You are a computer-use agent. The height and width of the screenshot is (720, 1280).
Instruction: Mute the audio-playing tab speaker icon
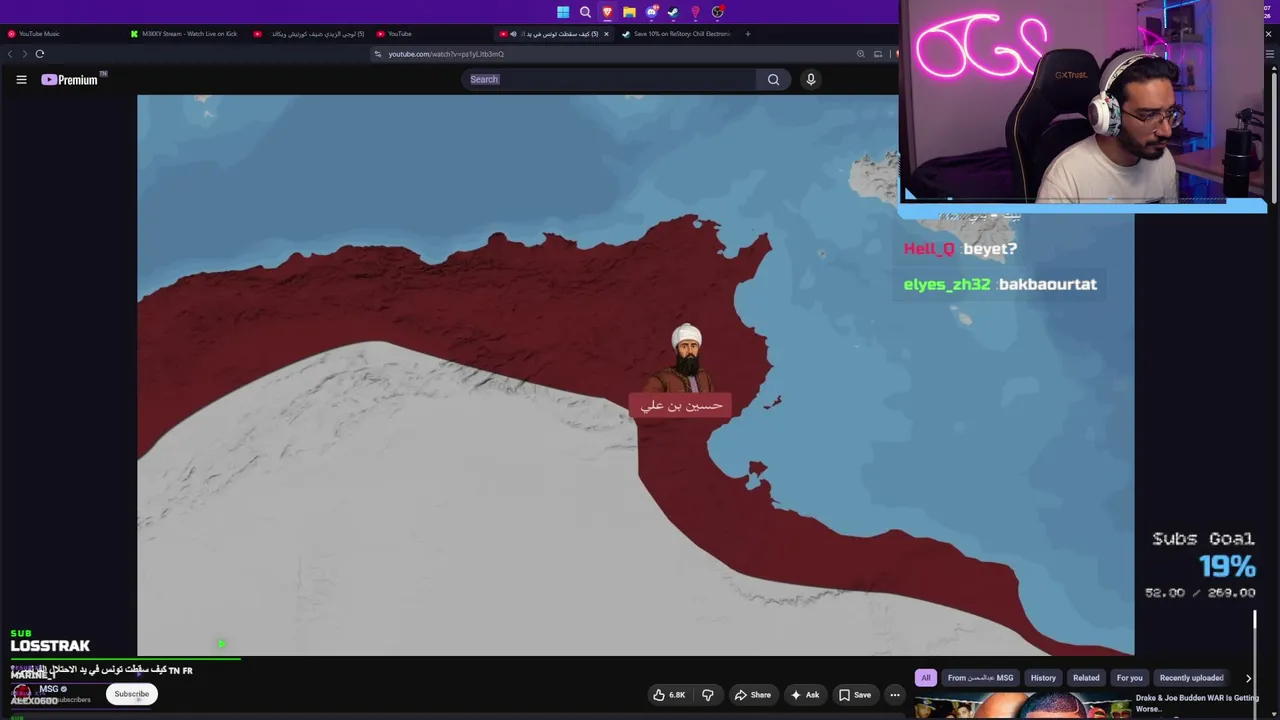tap(513, 34)
